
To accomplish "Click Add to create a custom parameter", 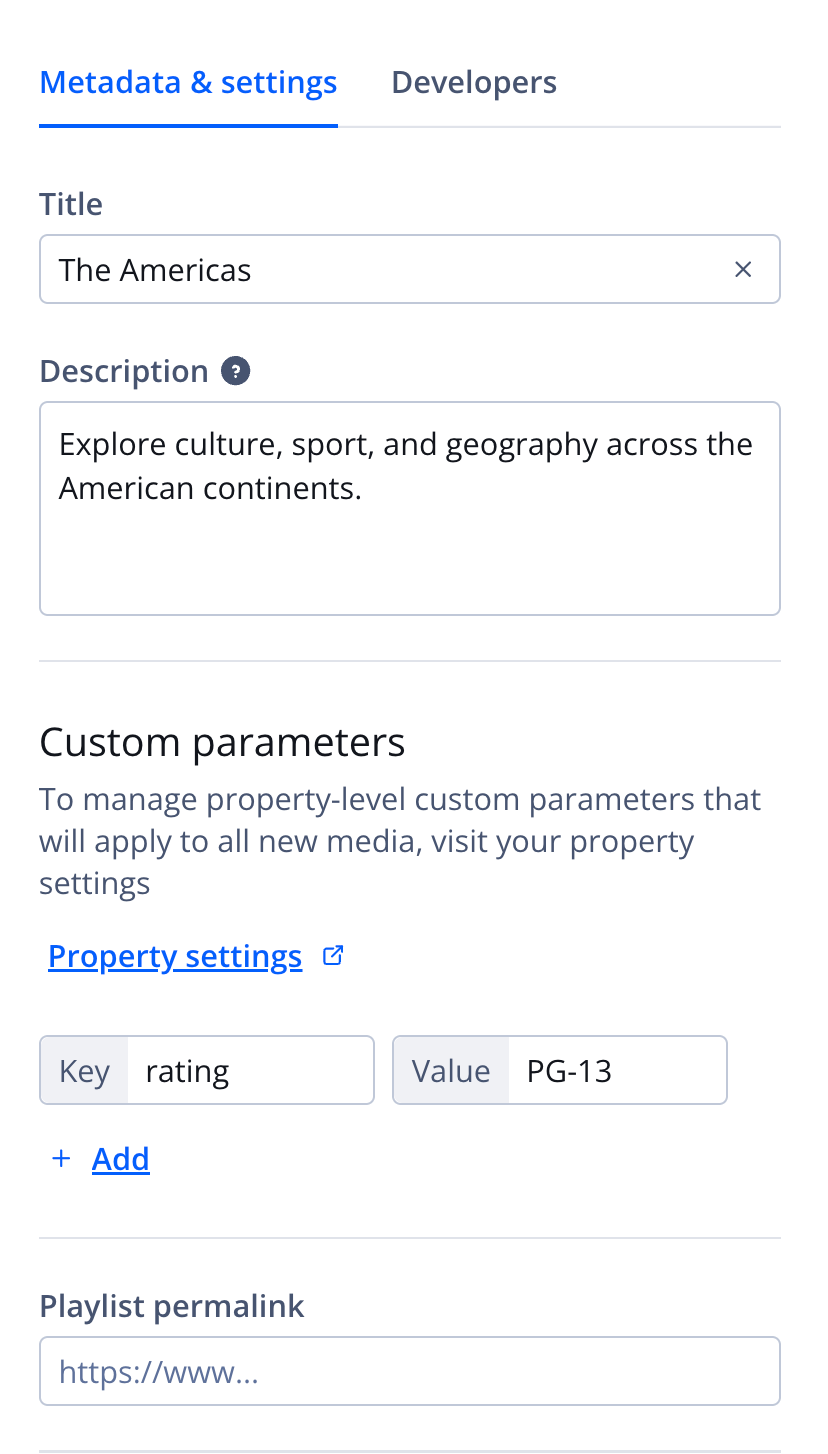I will click(121, 1159).
